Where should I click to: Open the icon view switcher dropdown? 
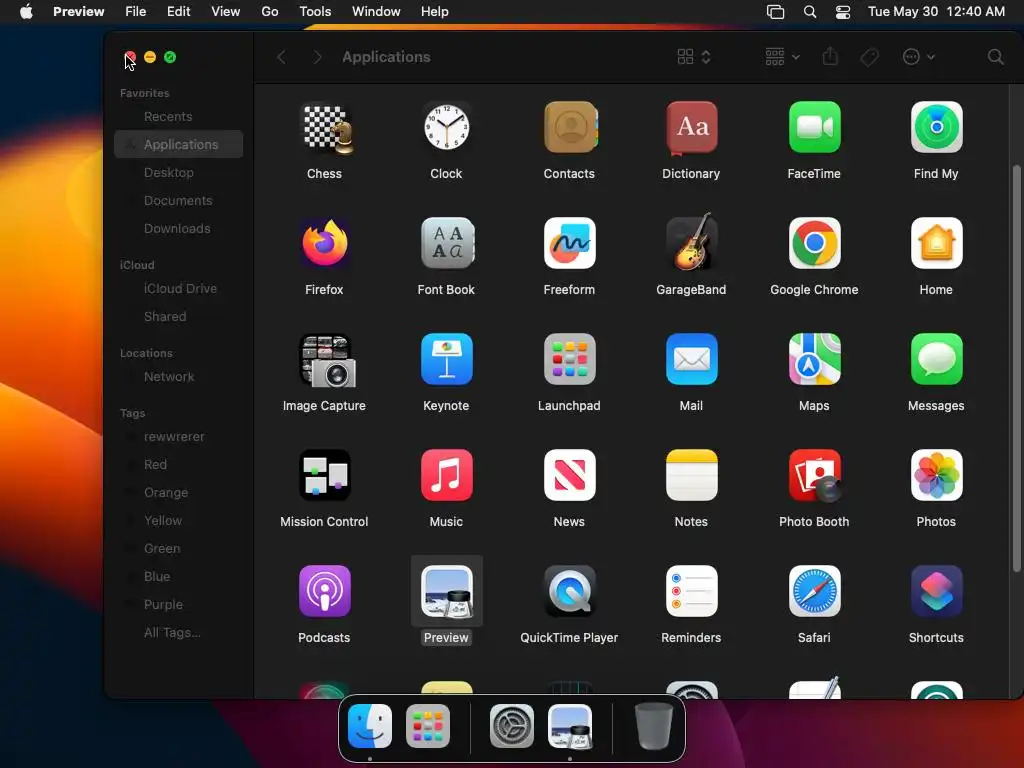tap(694, 57)
